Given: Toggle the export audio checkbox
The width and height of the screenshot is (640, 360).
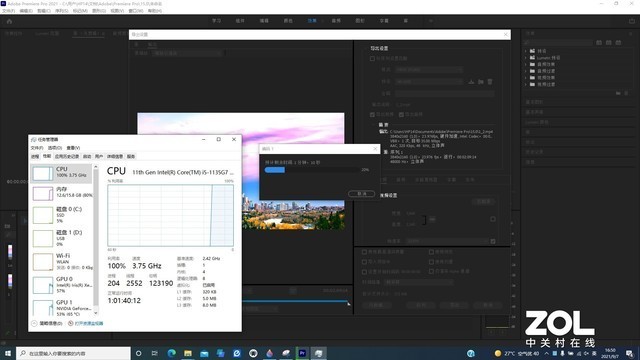Looking at the screenshot, I should tap(401, 115).
